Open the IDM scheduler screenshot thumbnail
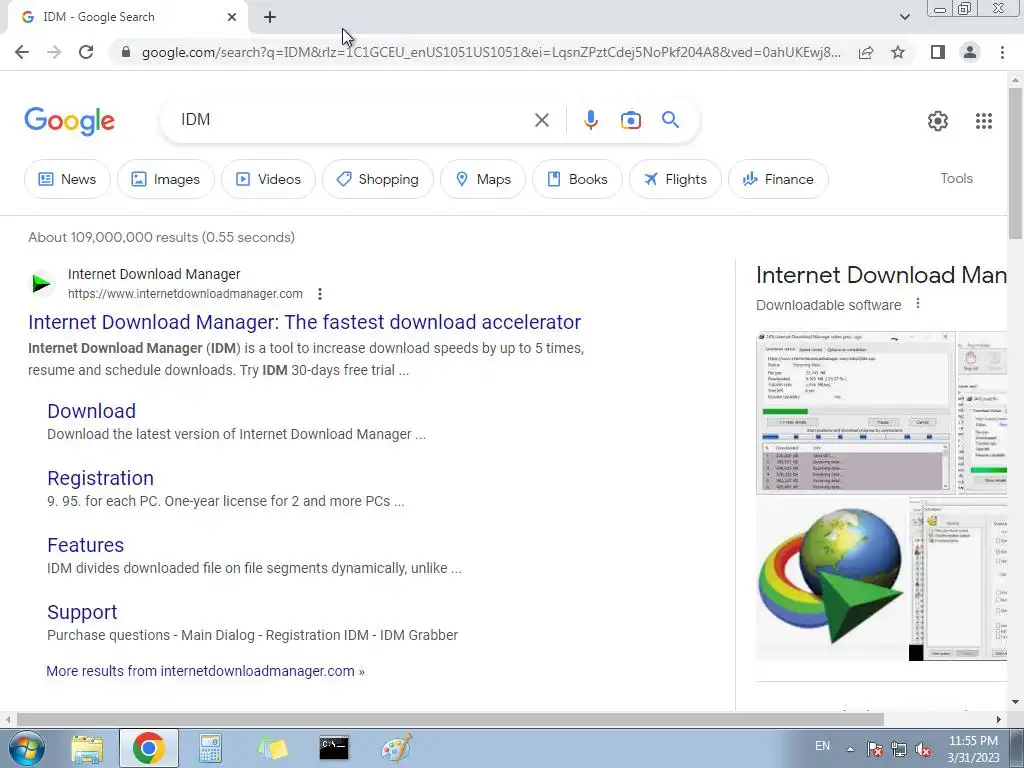 958,579
